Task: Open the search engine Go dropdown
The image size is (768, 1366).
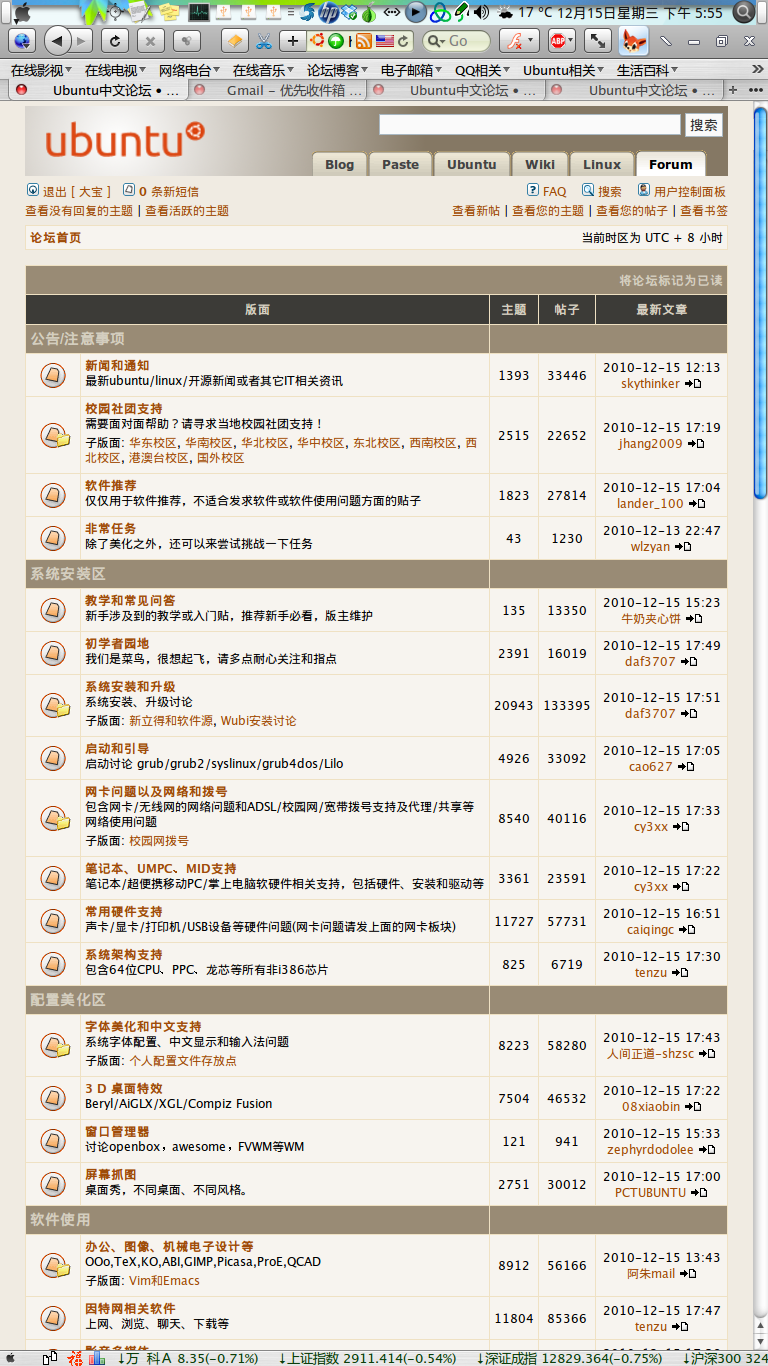Action: point(435,41)
